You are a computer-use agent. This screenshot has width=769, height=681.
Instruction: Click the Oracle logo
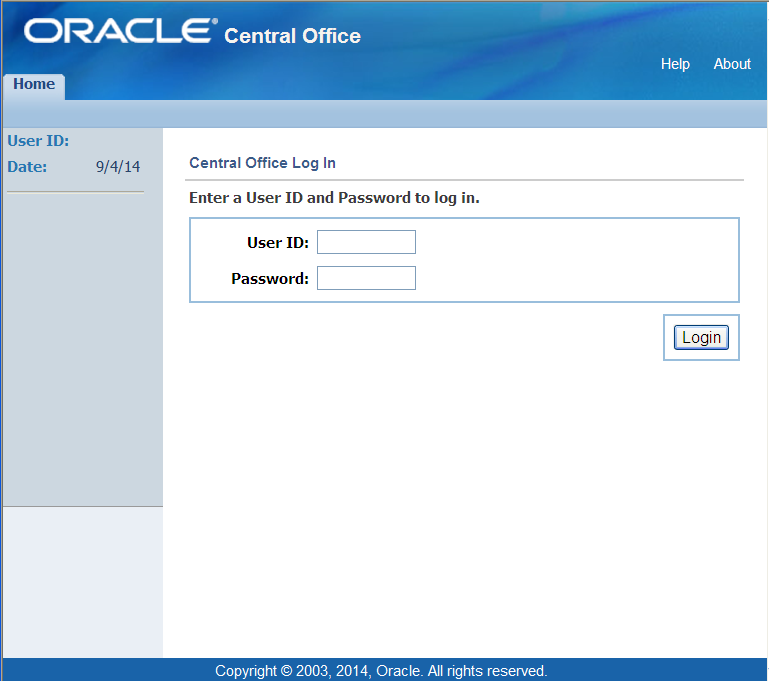click(x=121, y=31)
